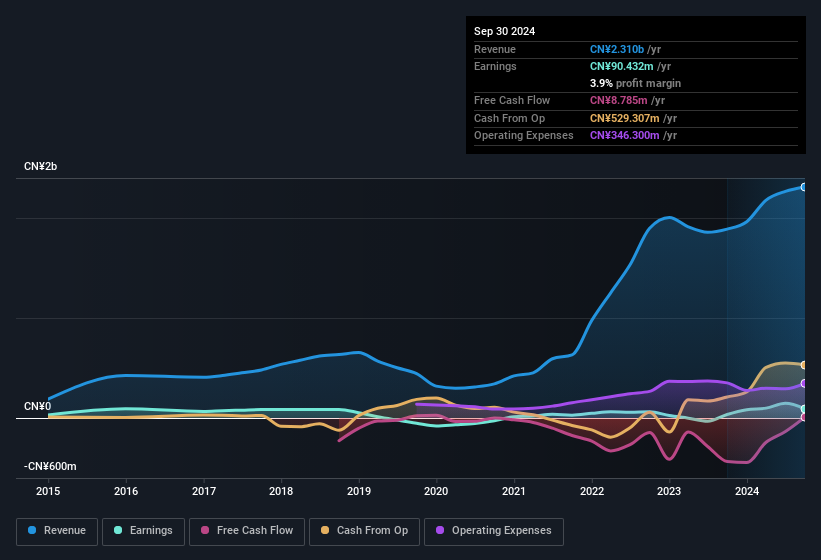Click the 2016 x-axis label
The image size is (821, 560).
[126, 491]
